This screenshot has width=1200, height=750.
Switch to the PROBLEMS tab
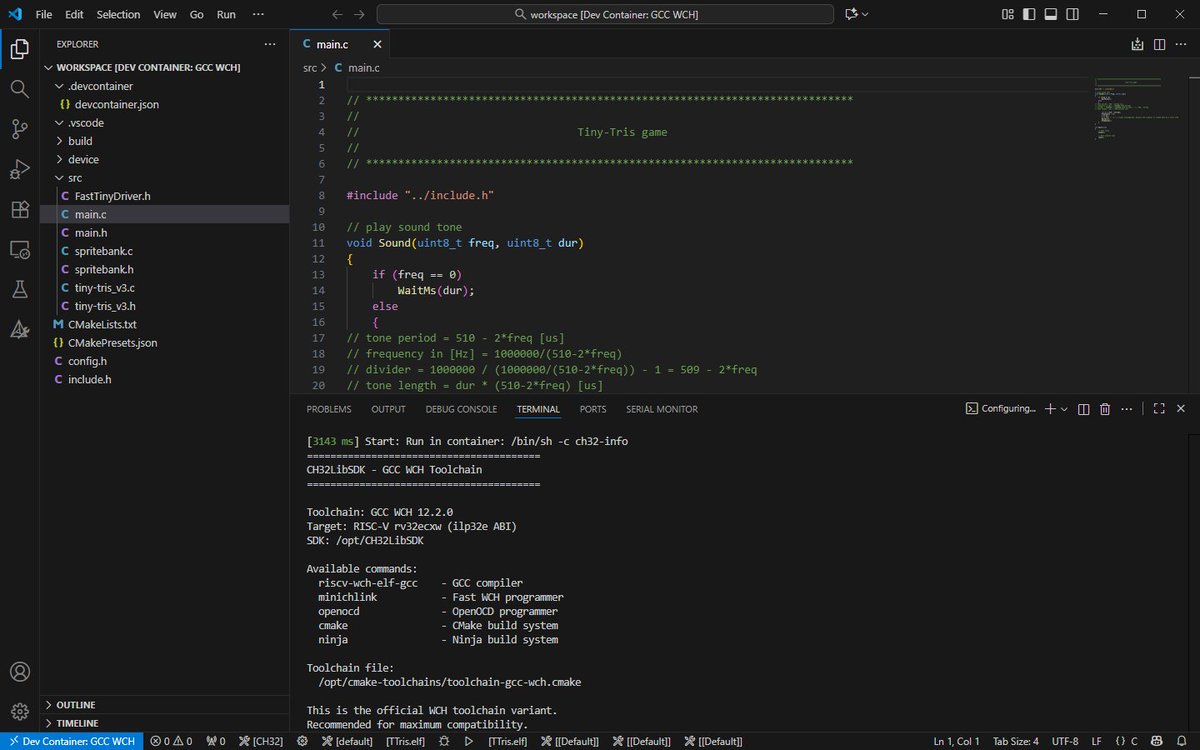[x=329, y=409]
